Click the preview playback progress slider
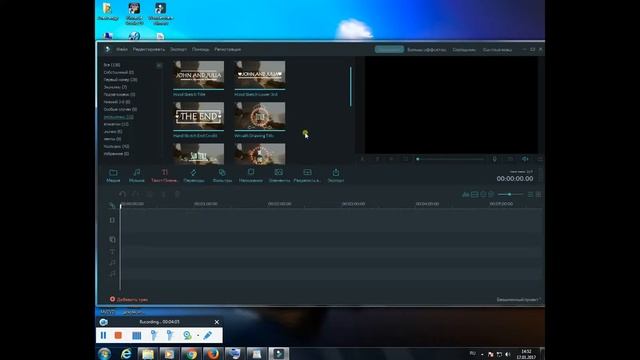Screen dimensions: 640x360 [x=450, y=159]
